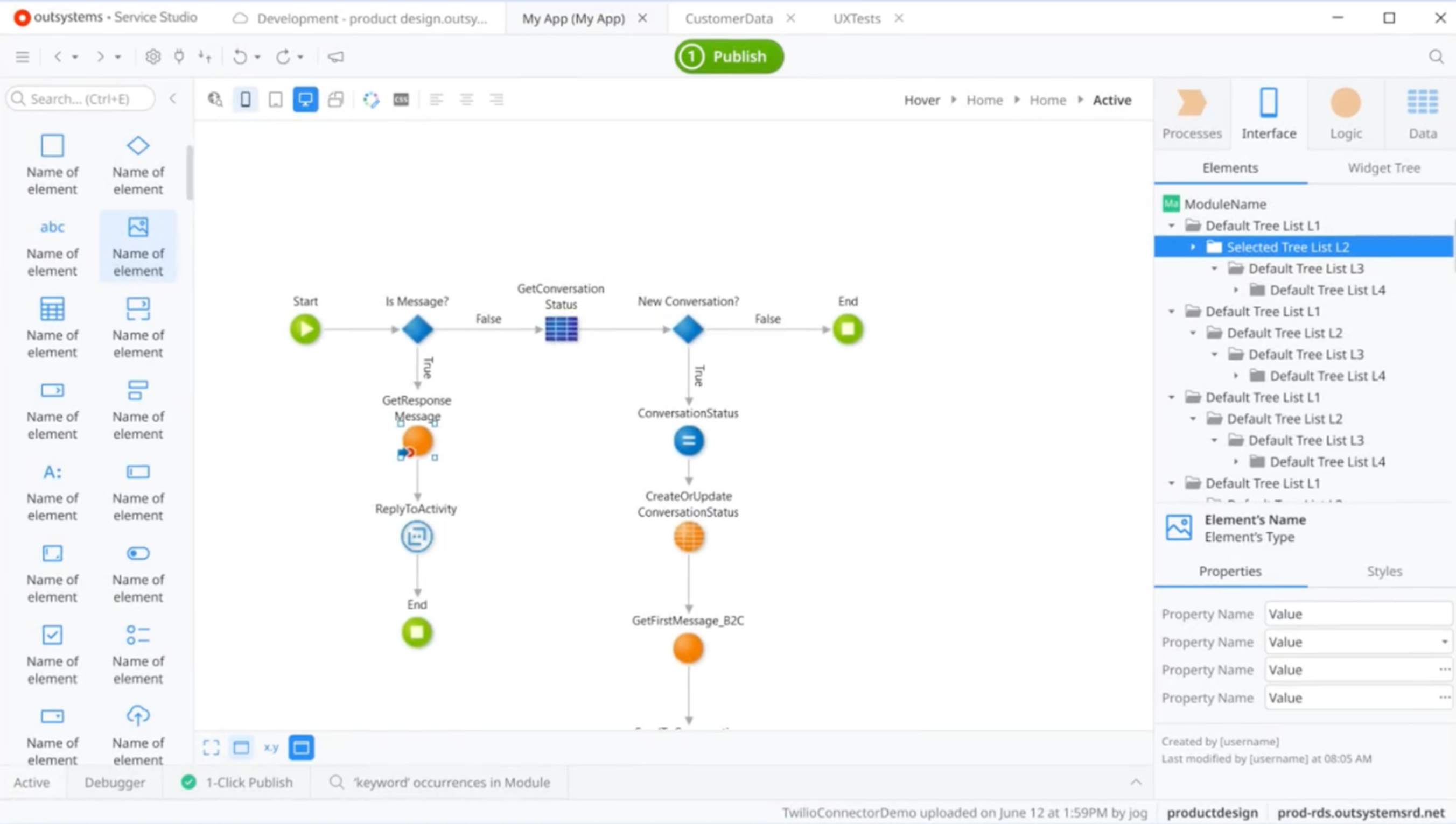The width and height of the screenshot is (1456, 824).
Task: Click the AI assistant icon in canvas toolbar
Action: click(x=371, y=100)
